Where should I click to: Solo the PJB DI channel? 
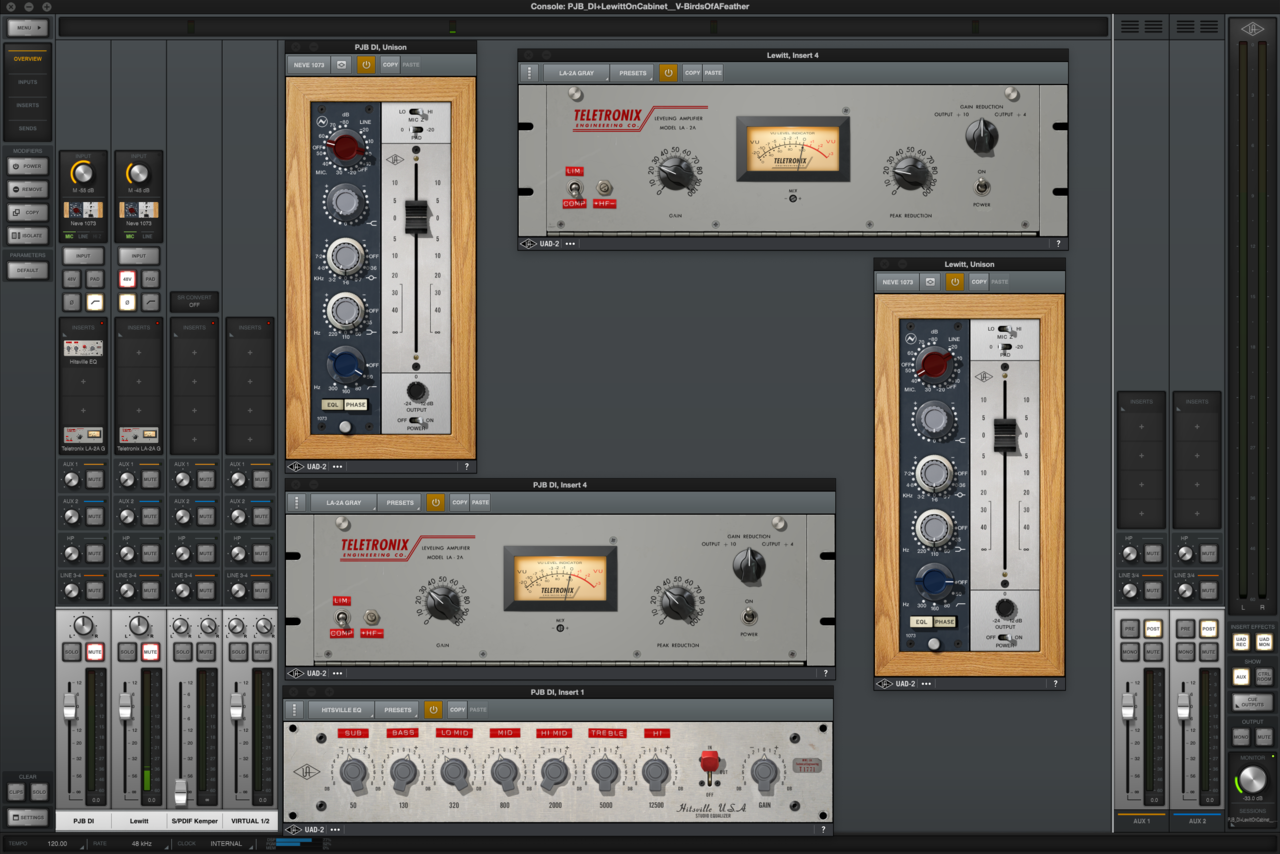pyautogui.click(x=72, y=652)
